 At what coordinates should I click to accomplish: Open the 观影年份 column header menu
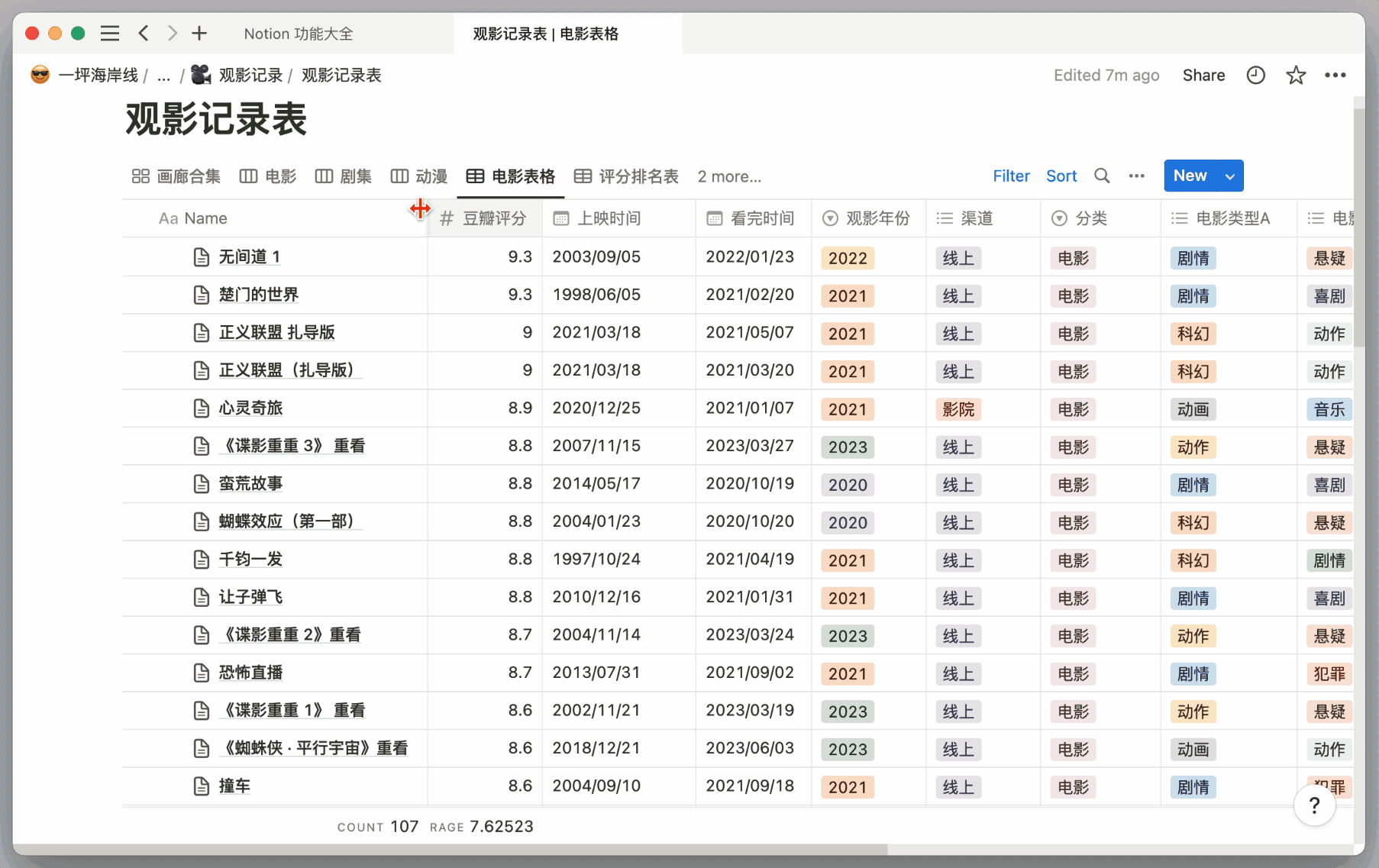point(869,218)
